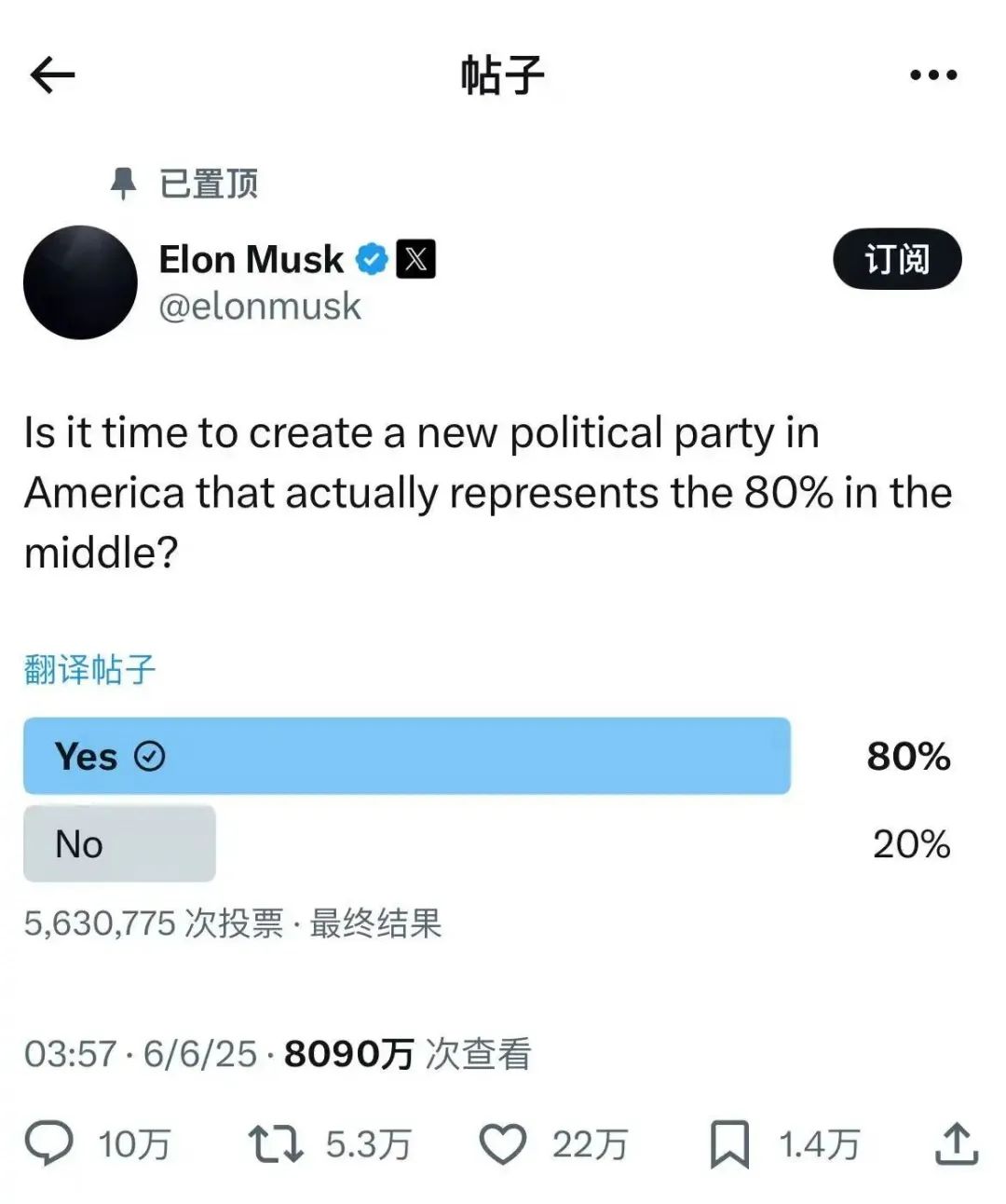Tap the back arrow icon
Screen dimensions: 1006x1204
tap(52, 75)
